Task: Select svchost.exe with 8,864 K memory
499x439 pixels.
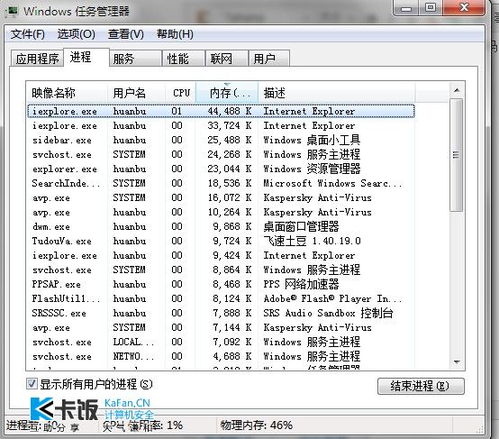Action: 221,270
